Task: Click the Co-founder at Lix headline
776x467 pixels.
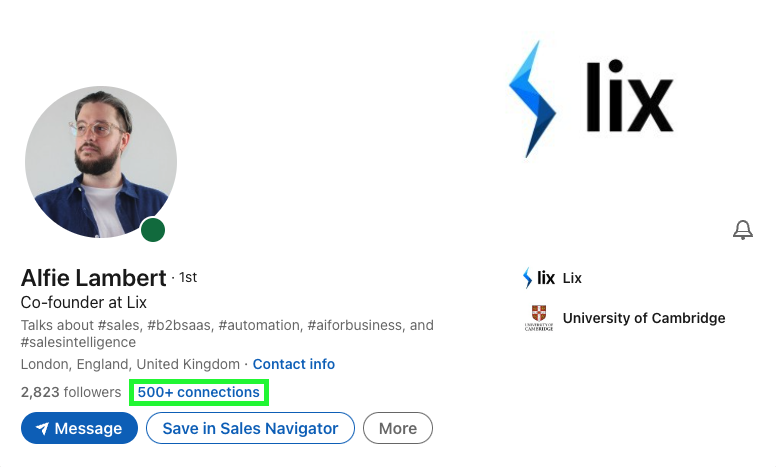Action: point(83,302)
